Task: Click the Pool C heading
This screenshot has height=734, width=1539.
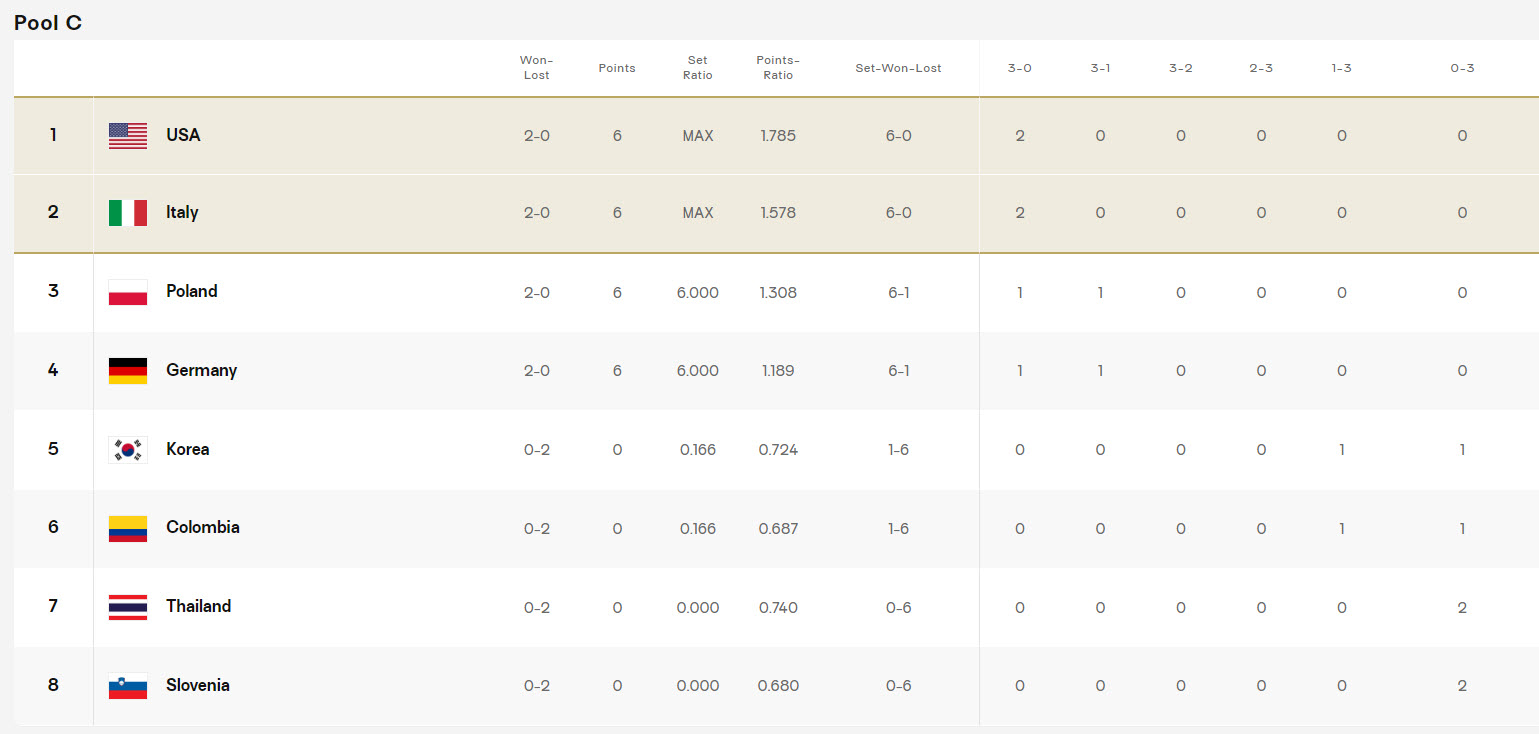Action: coord(48,23)
